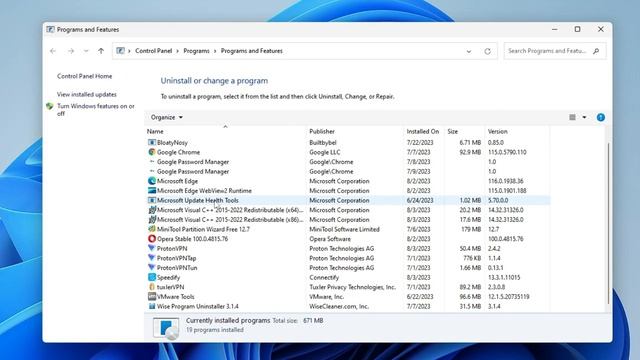Click the Google LLC publisher cell
The image size is (640, 360).
point(324,152)
